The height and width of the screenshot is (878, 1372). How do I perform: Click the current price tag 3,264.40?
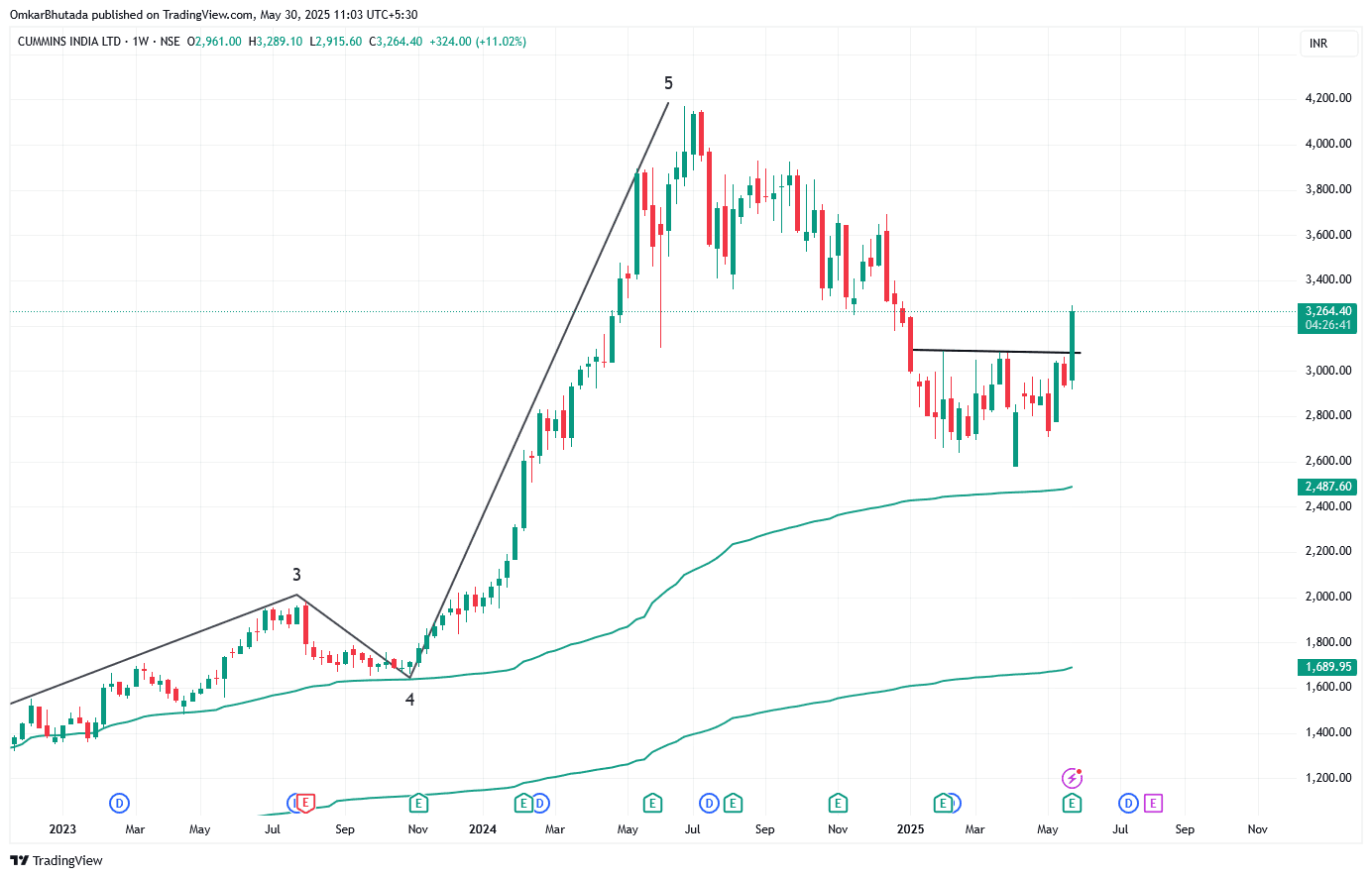(x=1327, y=311)
